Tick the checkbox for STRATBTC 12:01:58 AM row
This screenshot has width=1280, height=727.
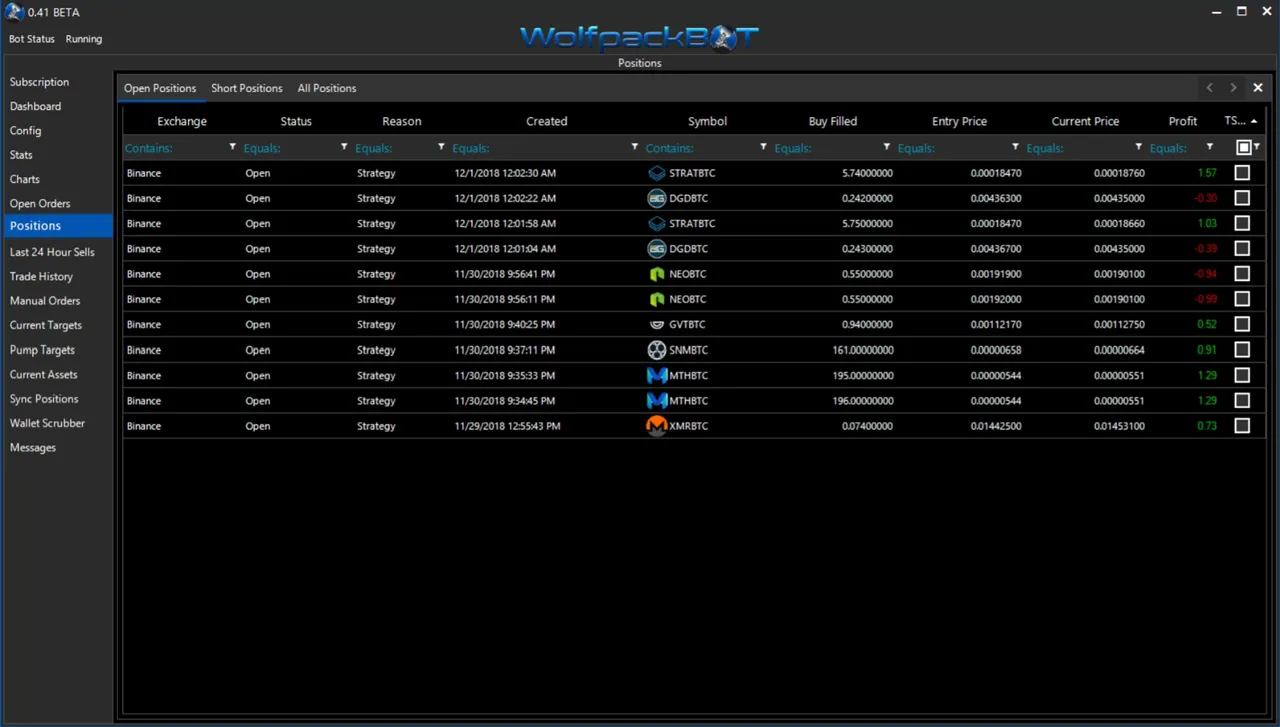tap(1242, 223)
